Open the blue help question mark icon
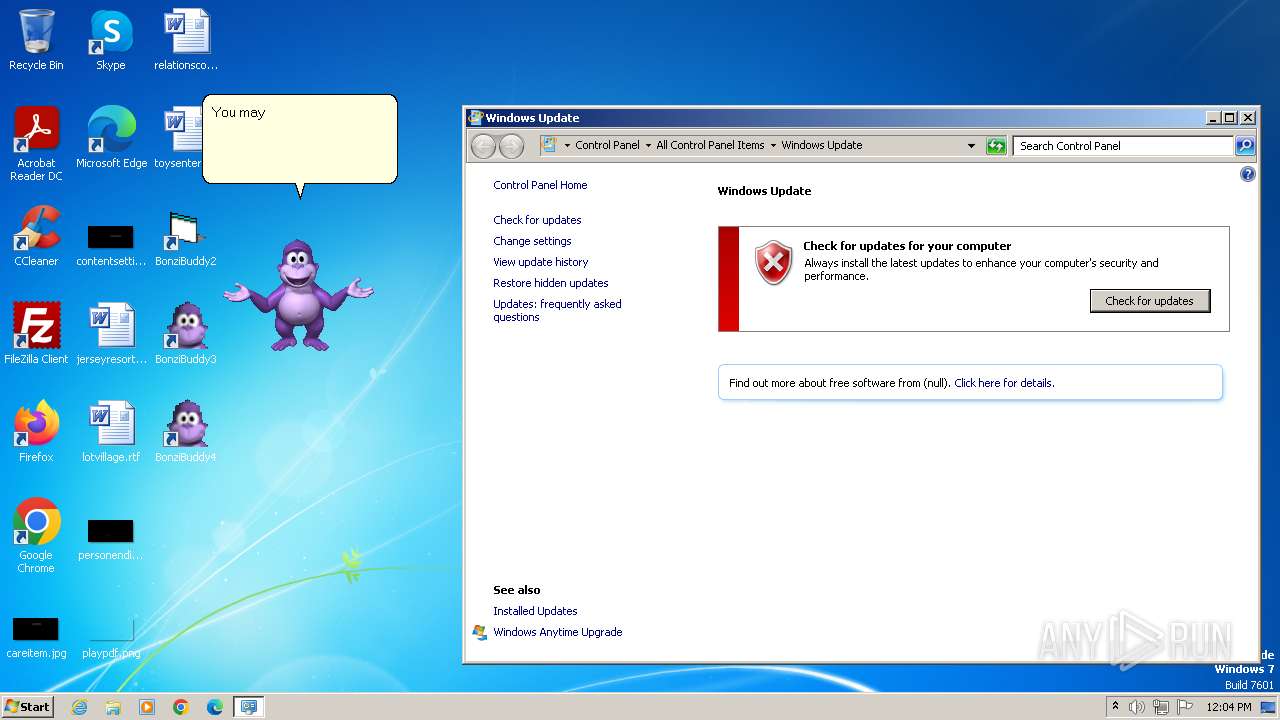Image resolution: width=1280 pixels, height=720 pixels. coord(1247,174)
